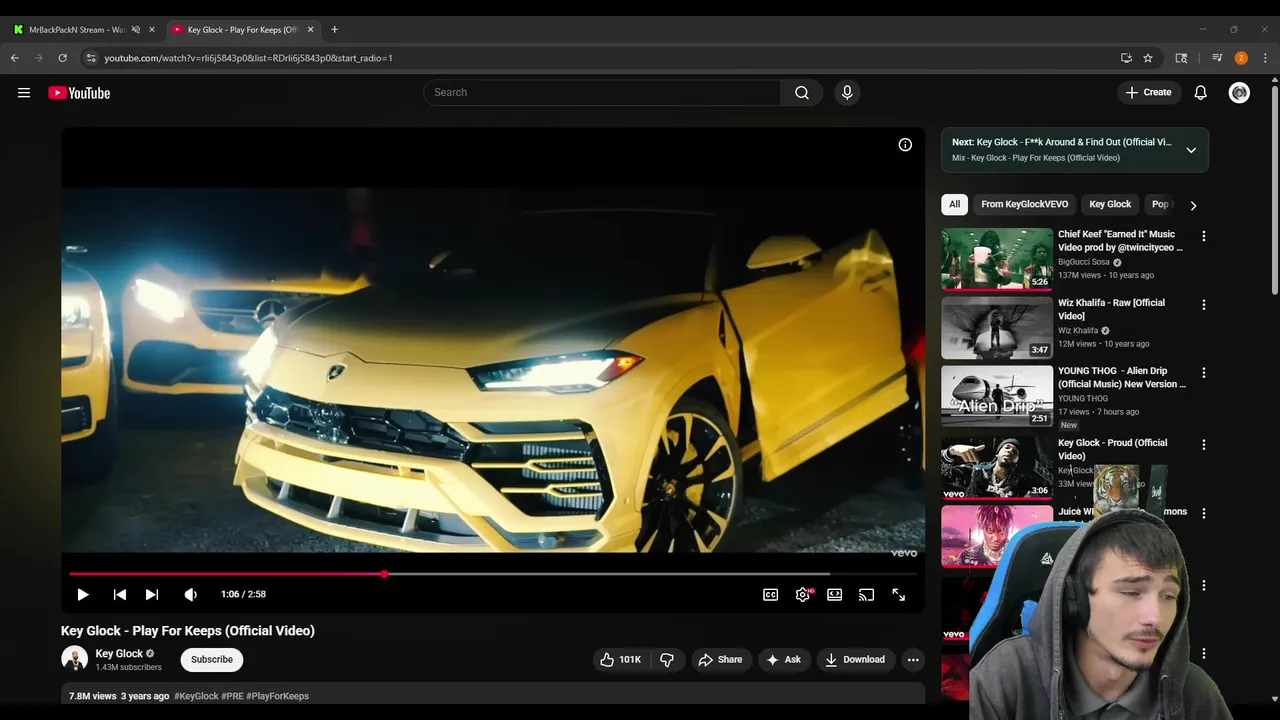Open the Key Glock channel name link

click(x=119, y=654)
